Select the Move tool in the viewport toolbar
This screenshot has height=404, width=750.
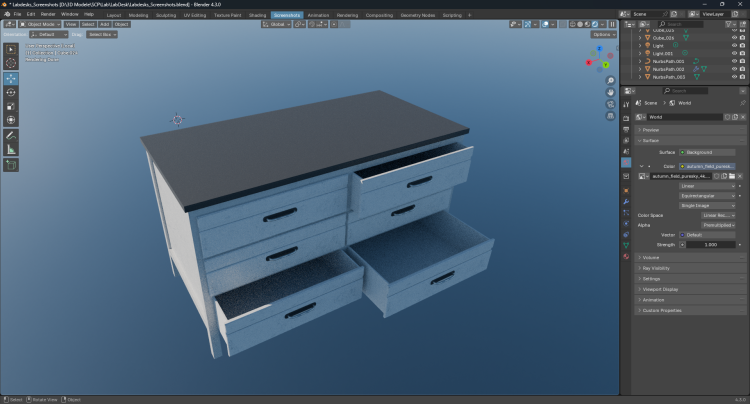click(x=12, y=77)
